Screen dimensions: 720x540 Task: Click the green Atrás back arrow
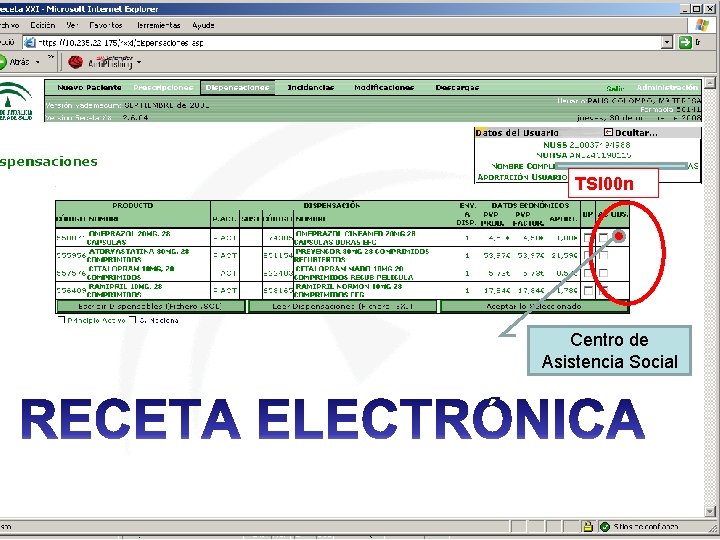pyautogui.click(x=2, y=62)
